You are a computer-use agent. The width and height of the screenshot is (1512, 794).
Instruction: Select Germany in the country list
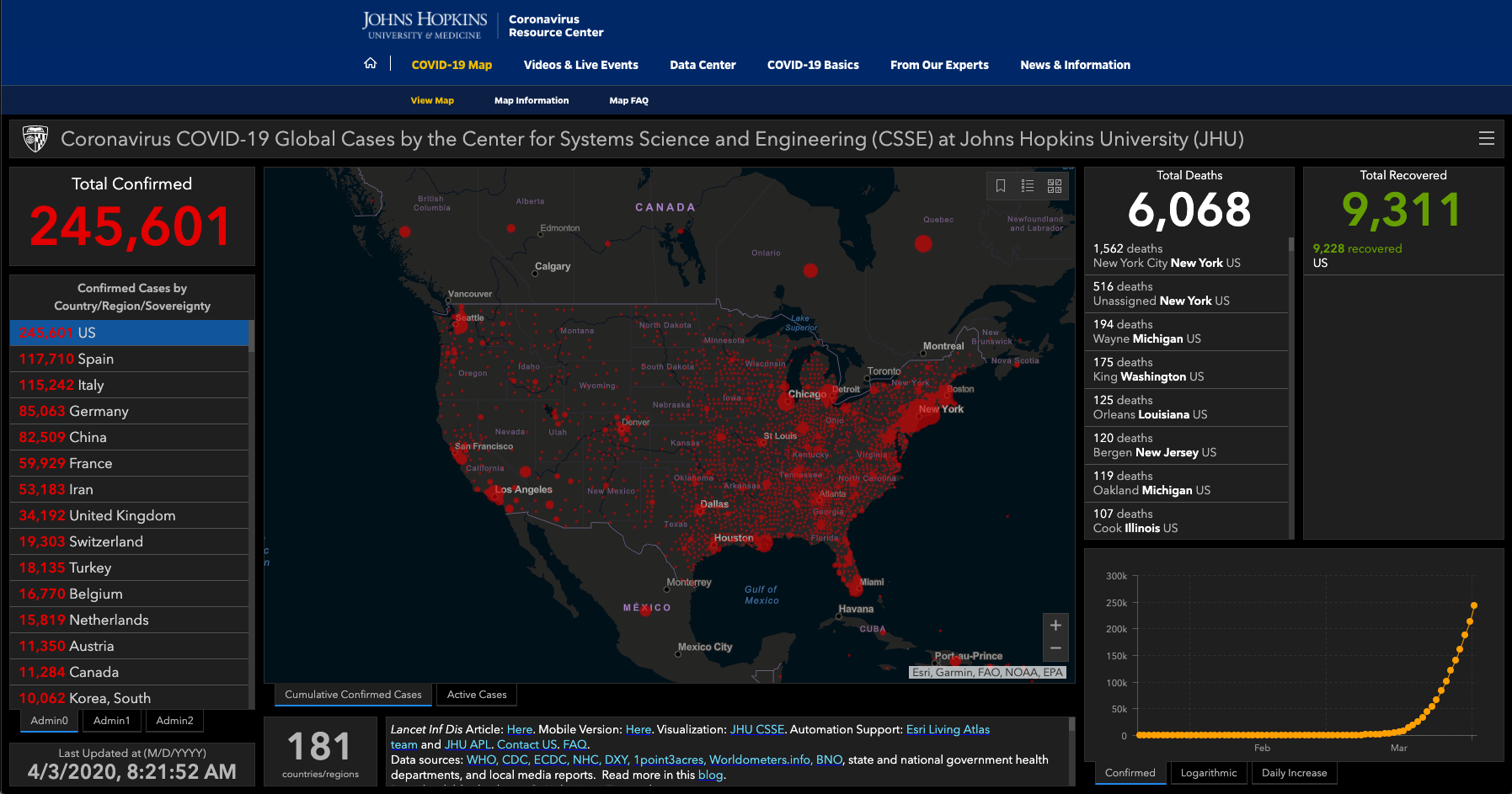[129, 411]
